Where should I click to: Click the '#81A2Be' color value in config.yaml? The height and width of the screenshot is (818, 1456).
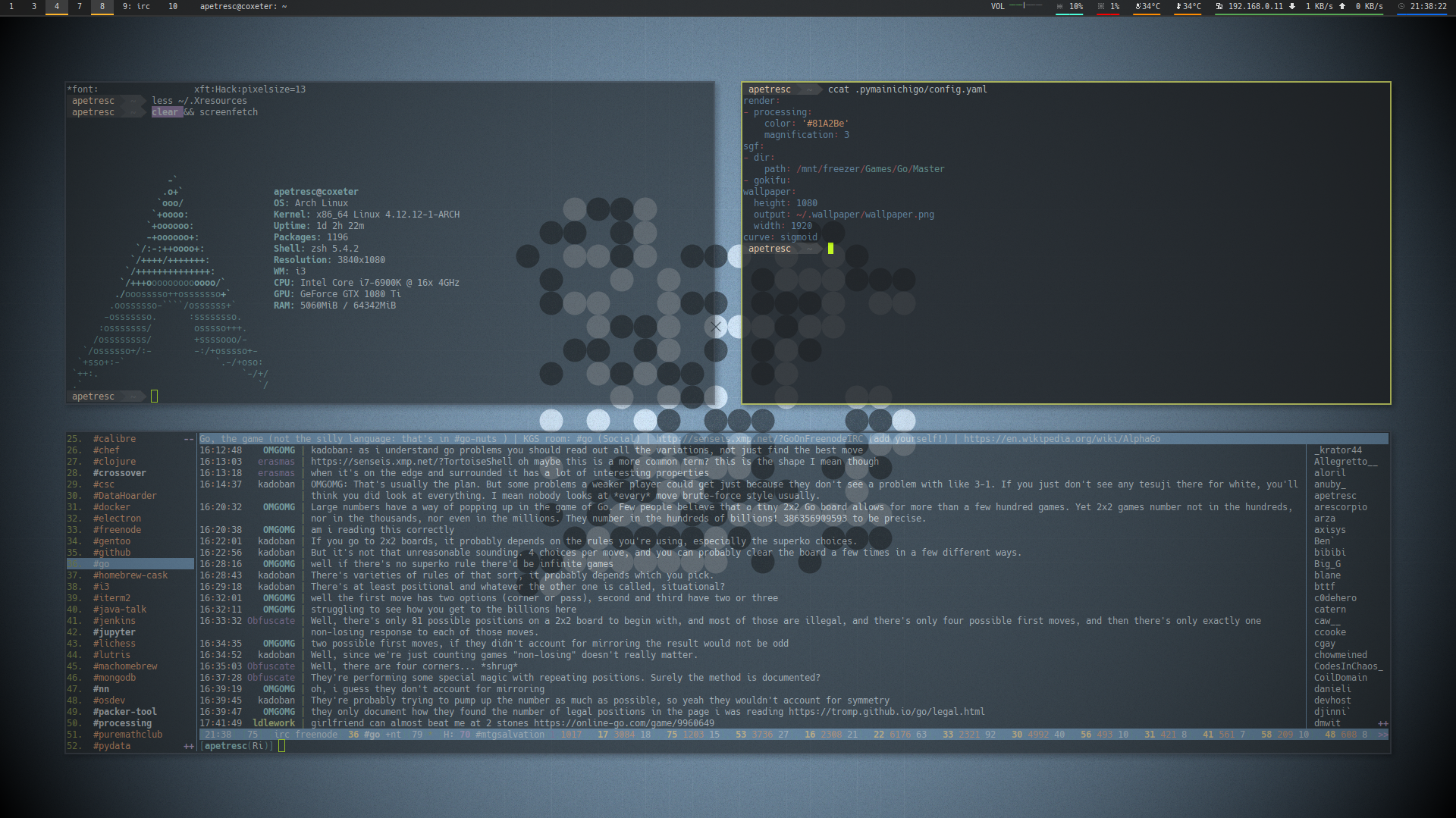825,124
